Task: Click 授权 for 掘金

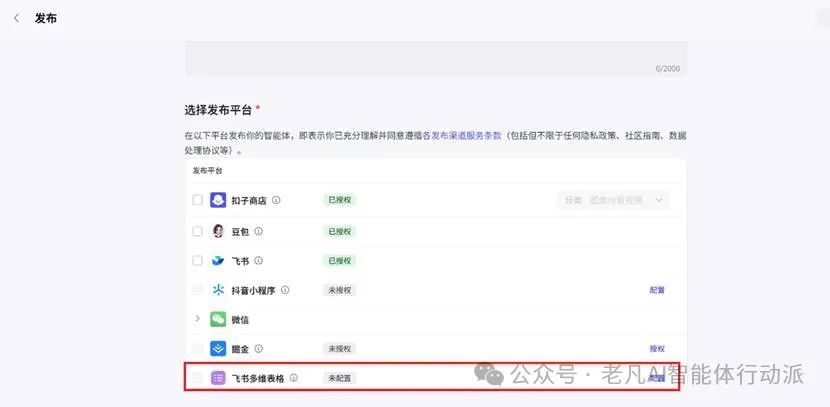Action: [657, 349]
